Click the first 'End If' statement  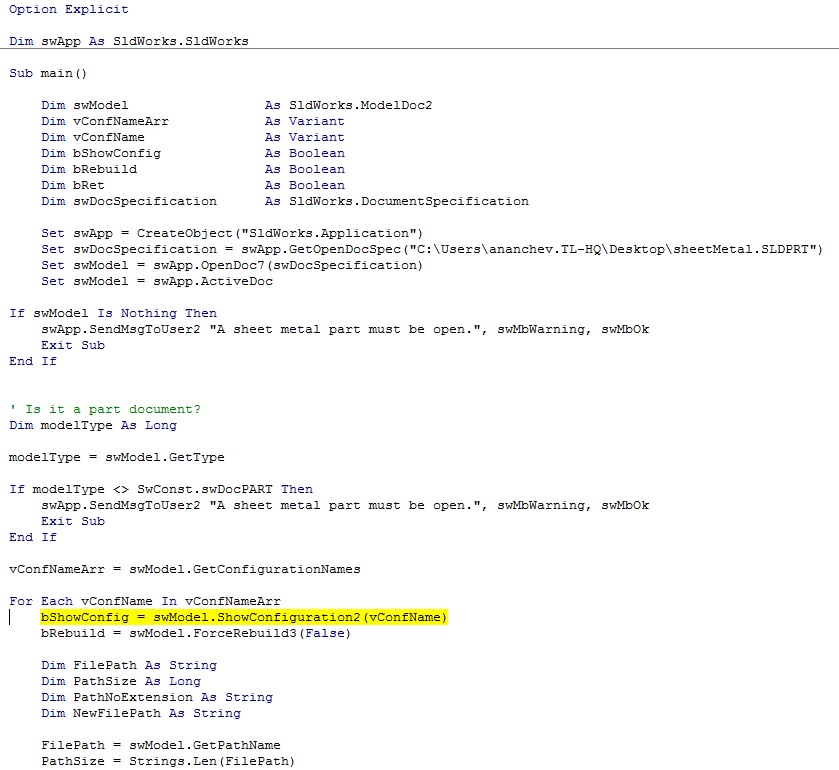tap(33, 362)
